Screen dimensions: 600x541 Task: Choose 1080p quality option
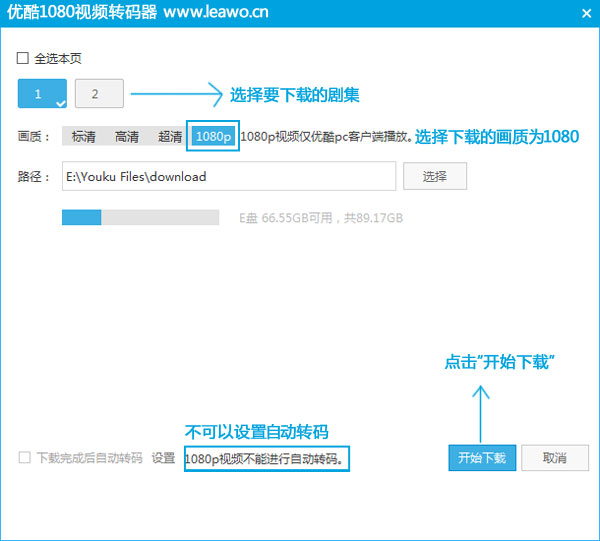pyautogui.click(x=214, y=136)
